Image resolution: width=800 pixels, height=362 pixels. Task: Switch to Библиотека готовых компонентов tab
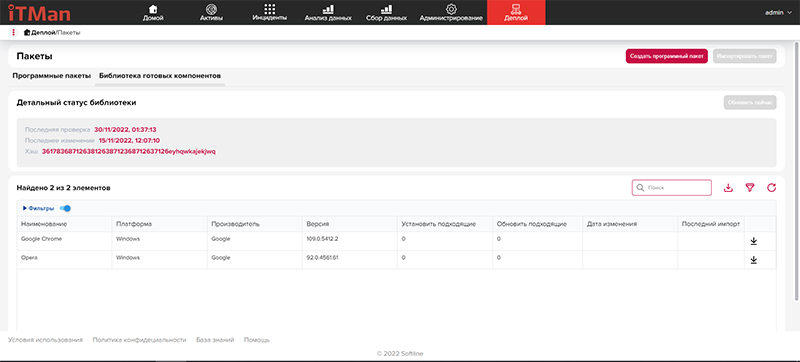160,75
